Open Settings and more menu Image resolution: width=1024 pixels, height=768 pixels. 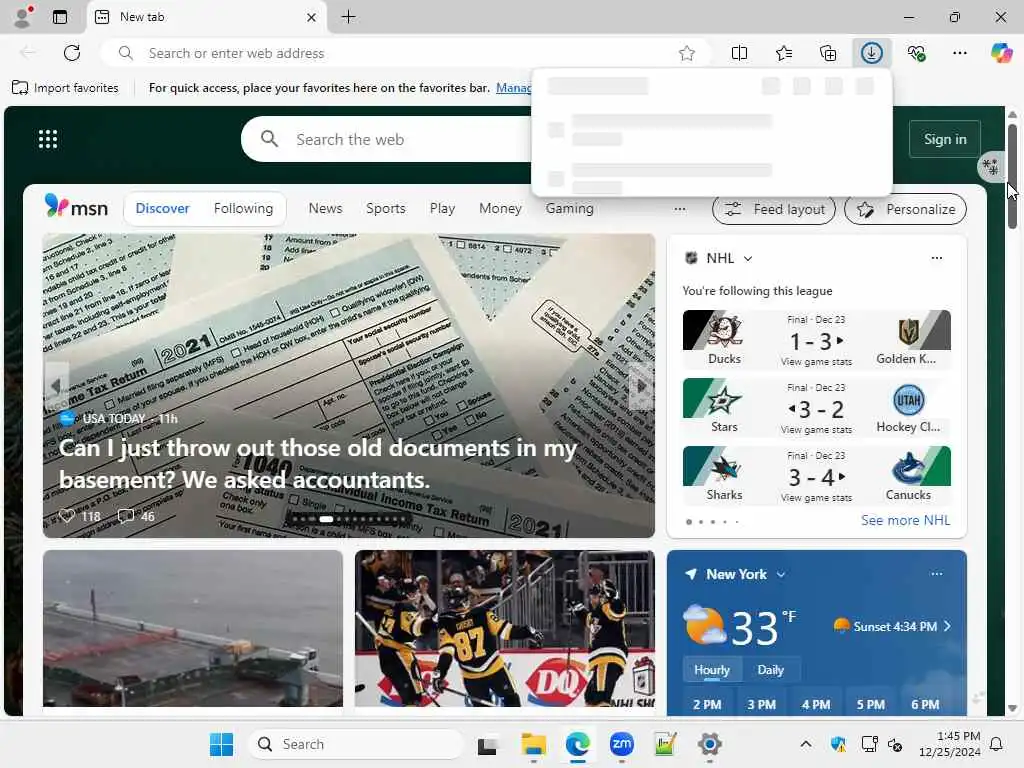coord(959,53)
